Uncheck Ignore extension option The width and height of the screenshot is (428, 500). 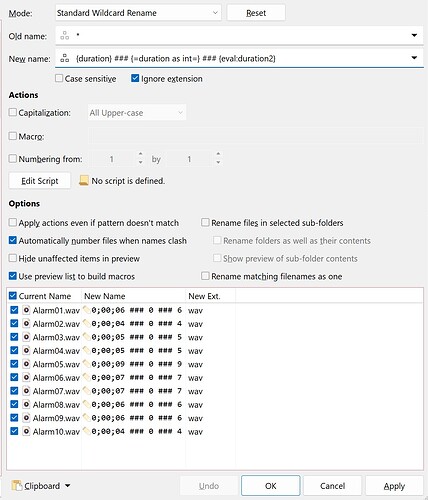click(x=135, y=78)
